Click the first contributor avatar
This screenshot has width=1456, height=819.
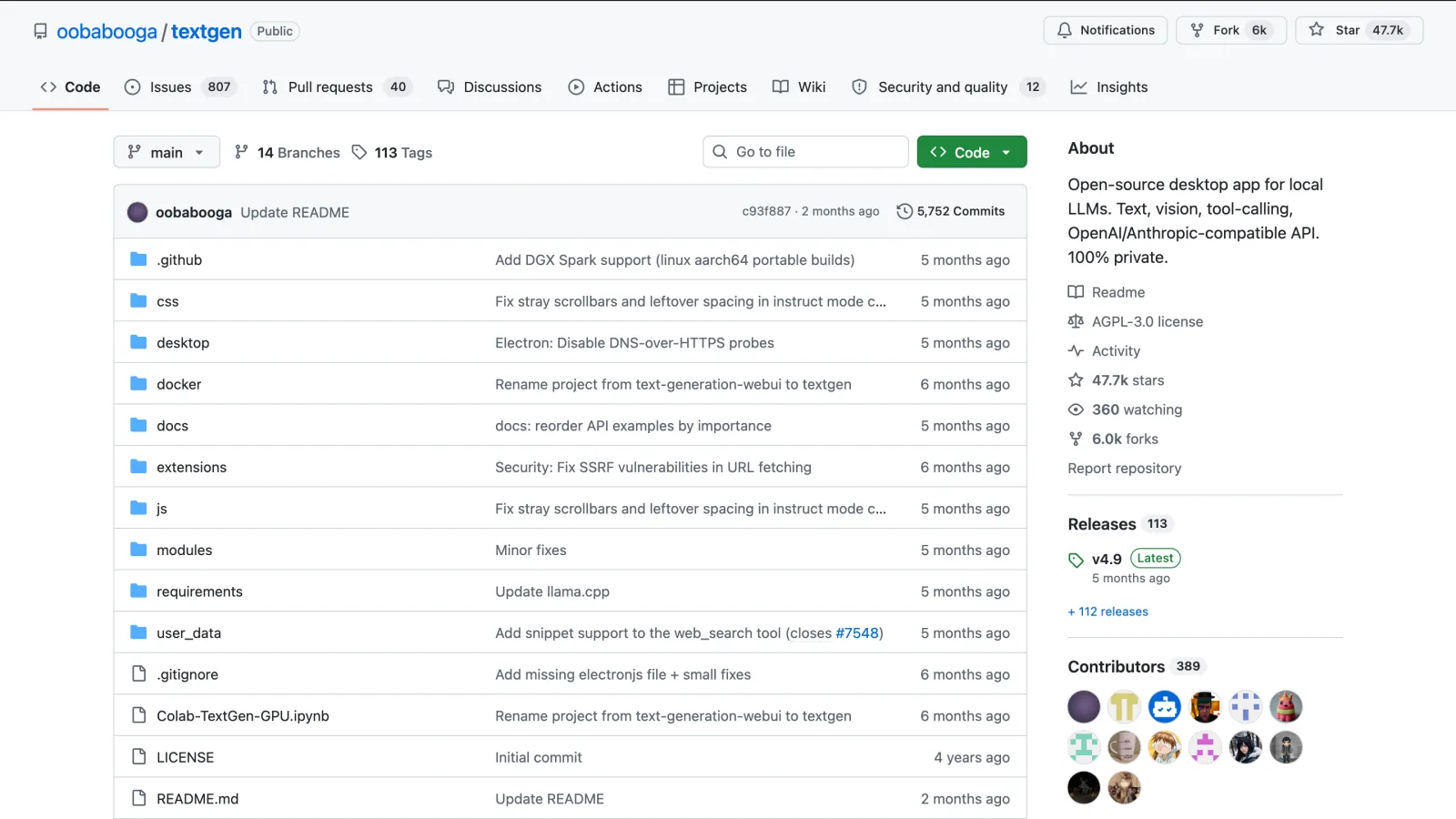(x=1084, y=707)
